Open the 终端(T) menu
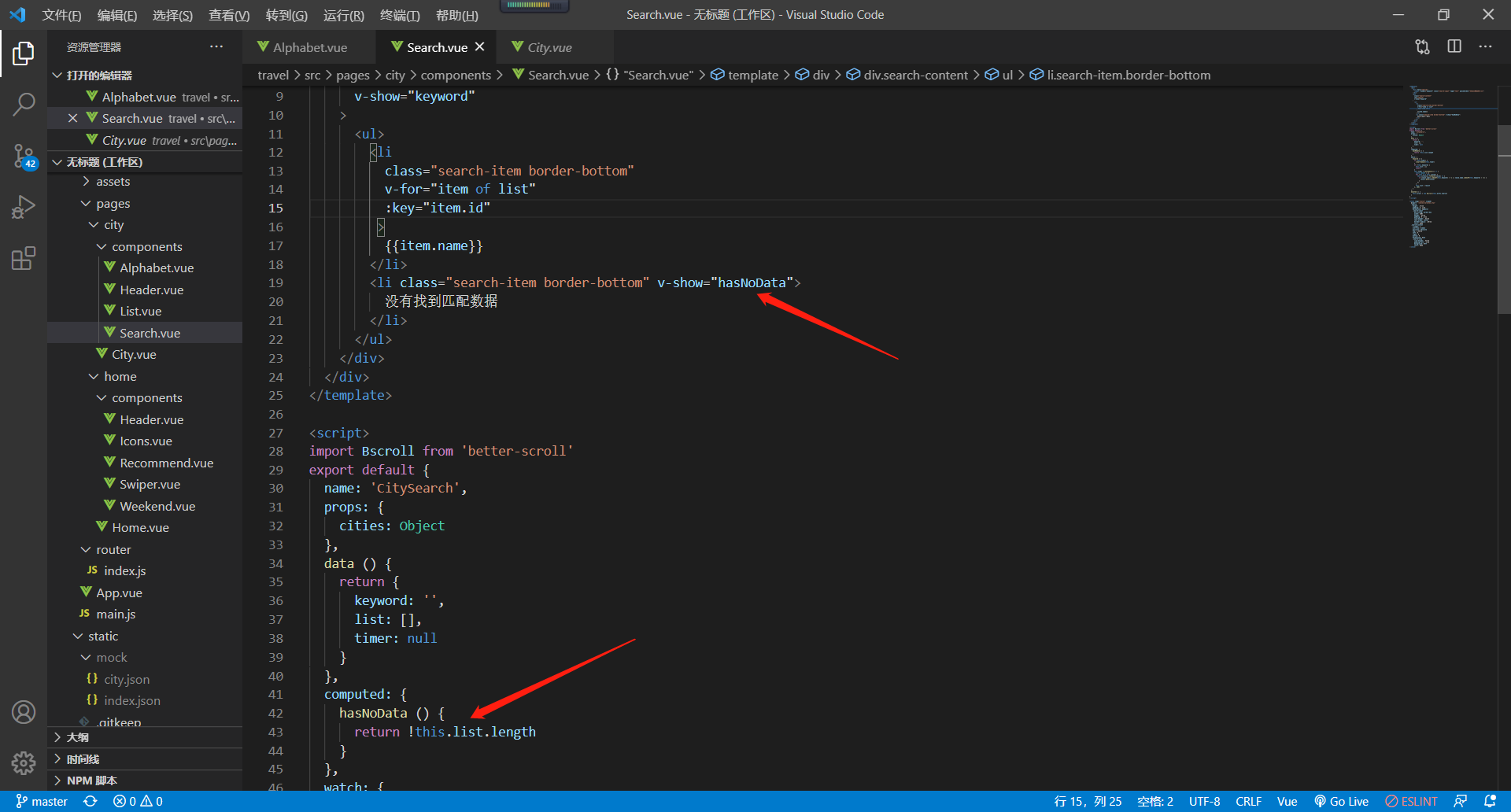The width and height of the screenshot is (1511, 812). click(400, 15)
